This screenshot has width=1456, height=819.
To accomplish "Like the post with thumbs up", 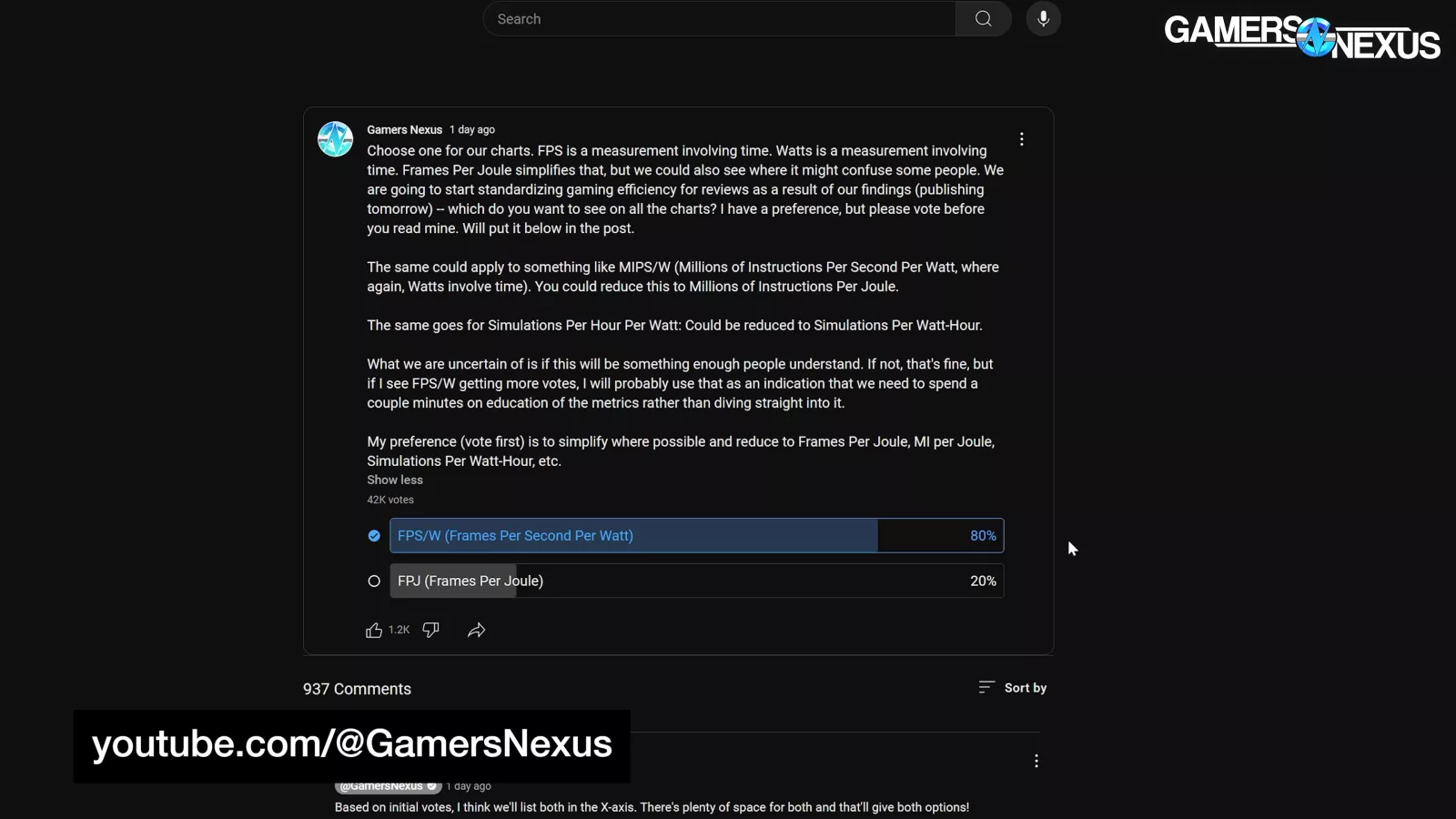I will pyautogui.click(x=374, y=631).
